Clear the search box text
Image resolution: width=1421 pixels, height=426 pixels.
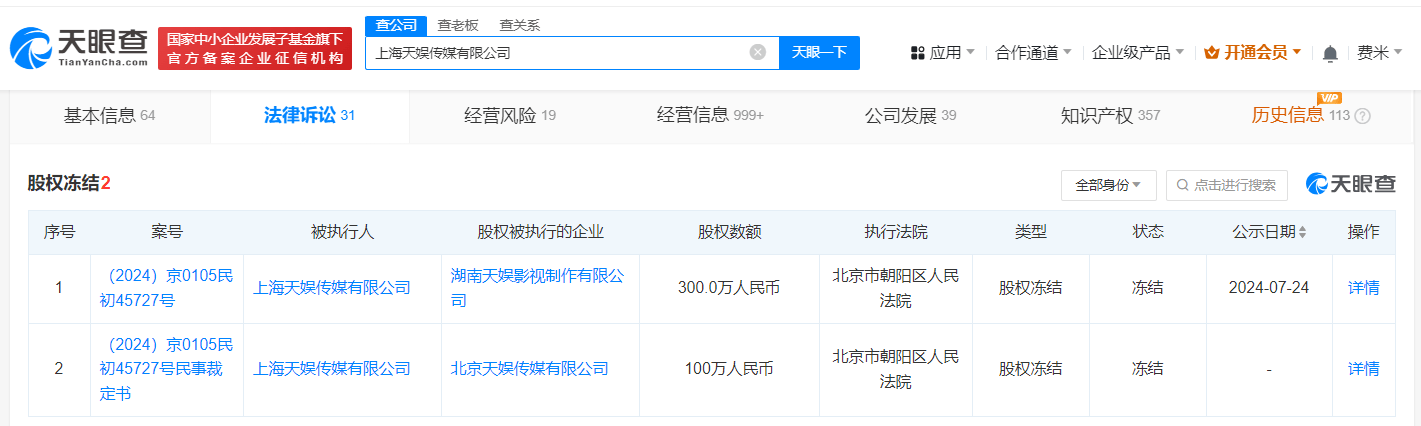(758, 52)
